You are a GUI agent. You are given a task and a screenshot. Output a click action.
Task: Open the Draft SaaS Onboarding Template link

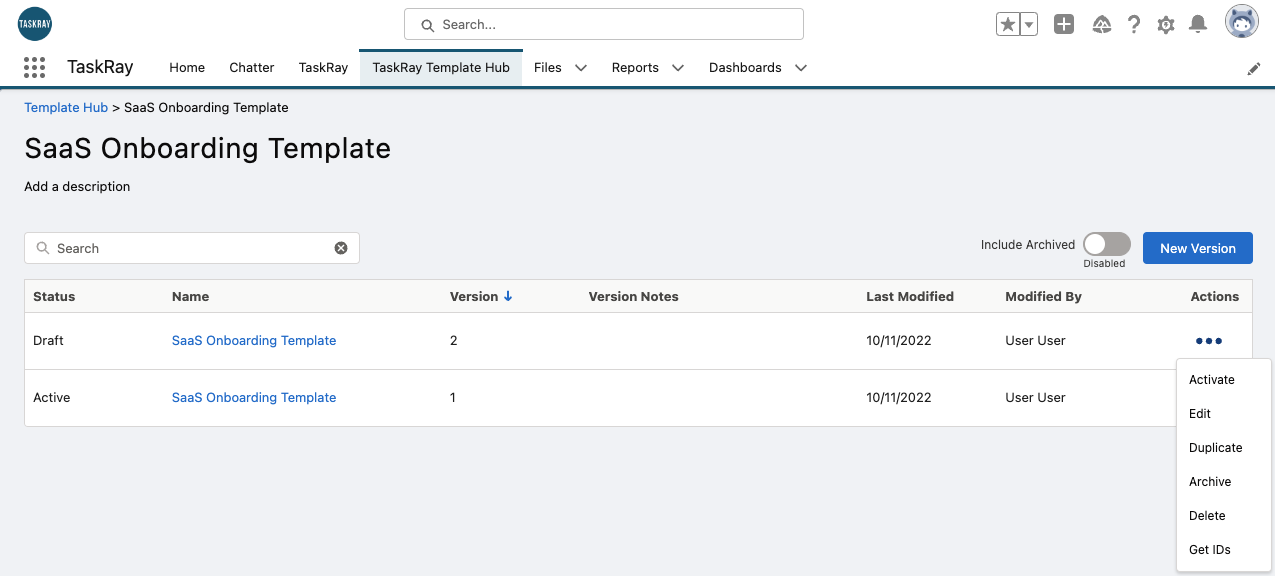(x=254, y=341)
